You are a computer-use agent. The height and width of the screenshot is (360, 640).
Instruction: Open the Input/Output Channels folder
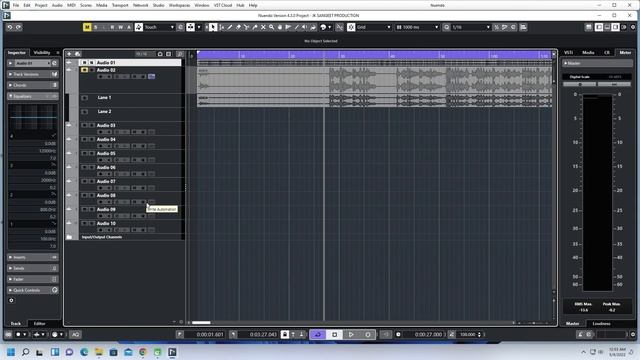point(102,237)
